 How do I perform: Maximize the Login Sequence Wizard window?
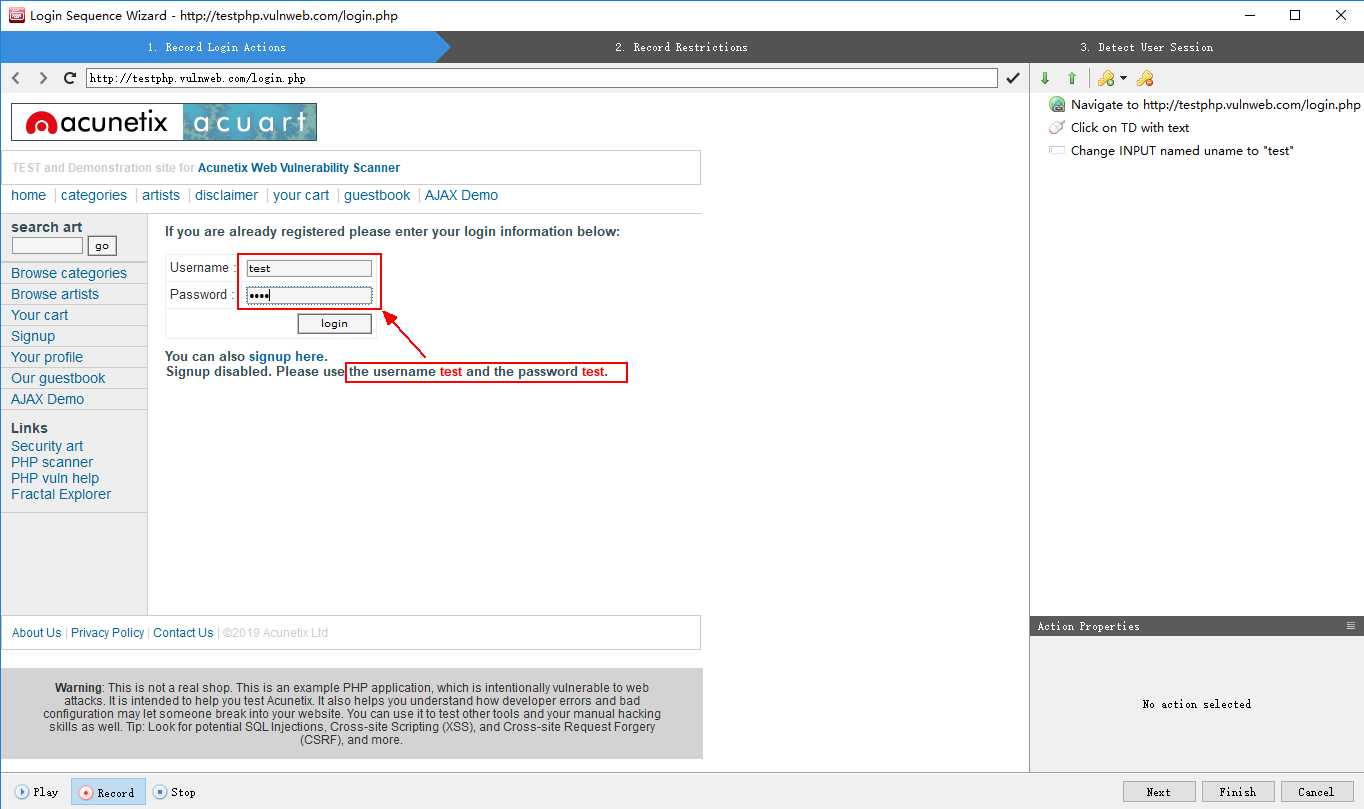(1295, 15)
